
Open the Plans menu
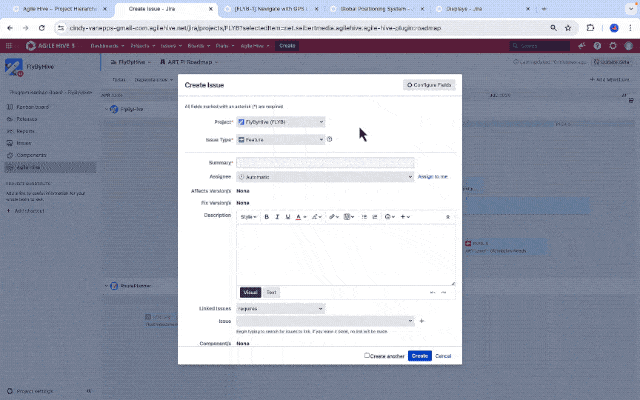click(x=225, y=46)
